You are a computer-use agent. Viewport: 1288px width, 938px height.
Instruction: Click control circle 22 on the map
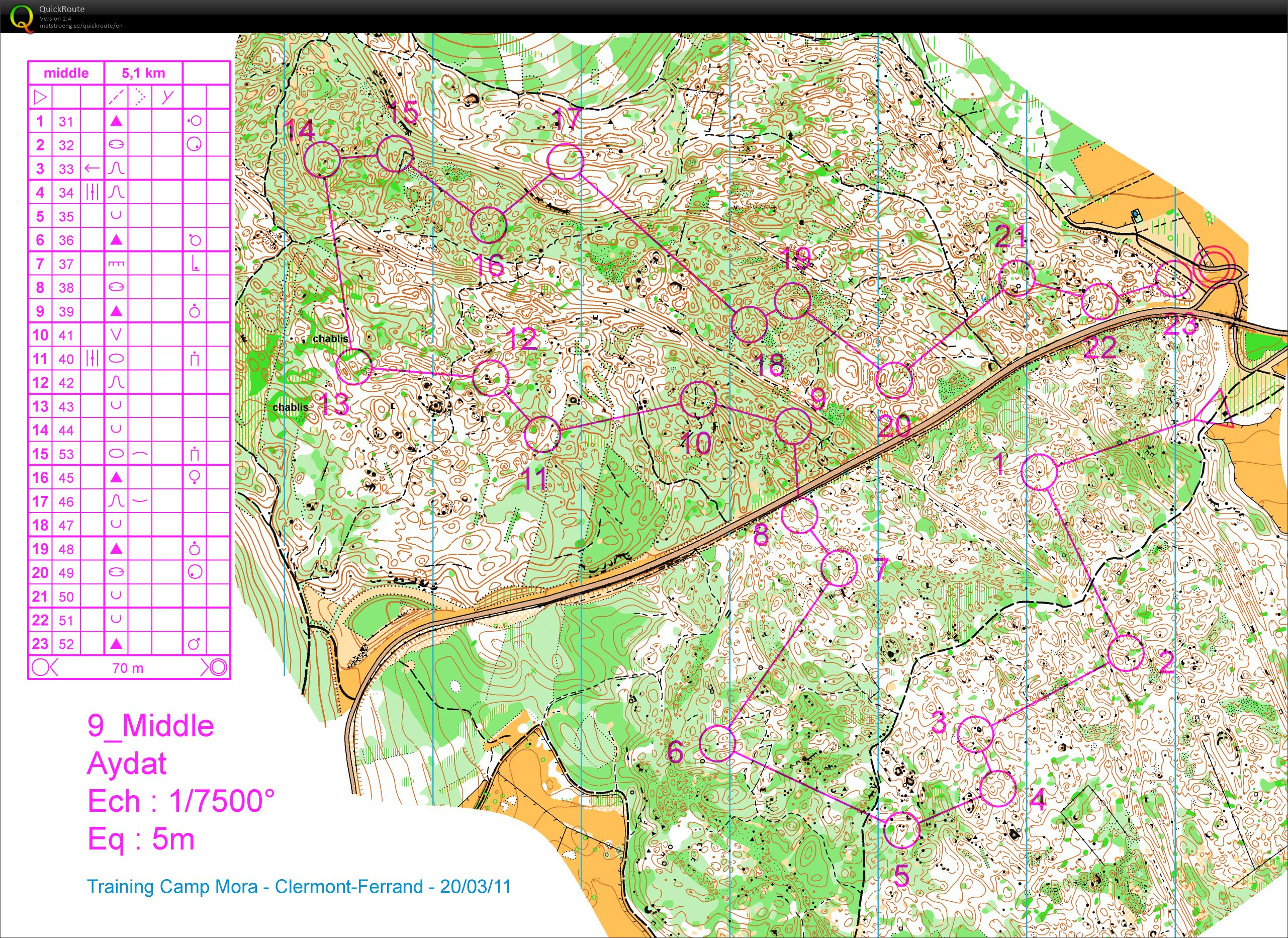pos(1099,302)
